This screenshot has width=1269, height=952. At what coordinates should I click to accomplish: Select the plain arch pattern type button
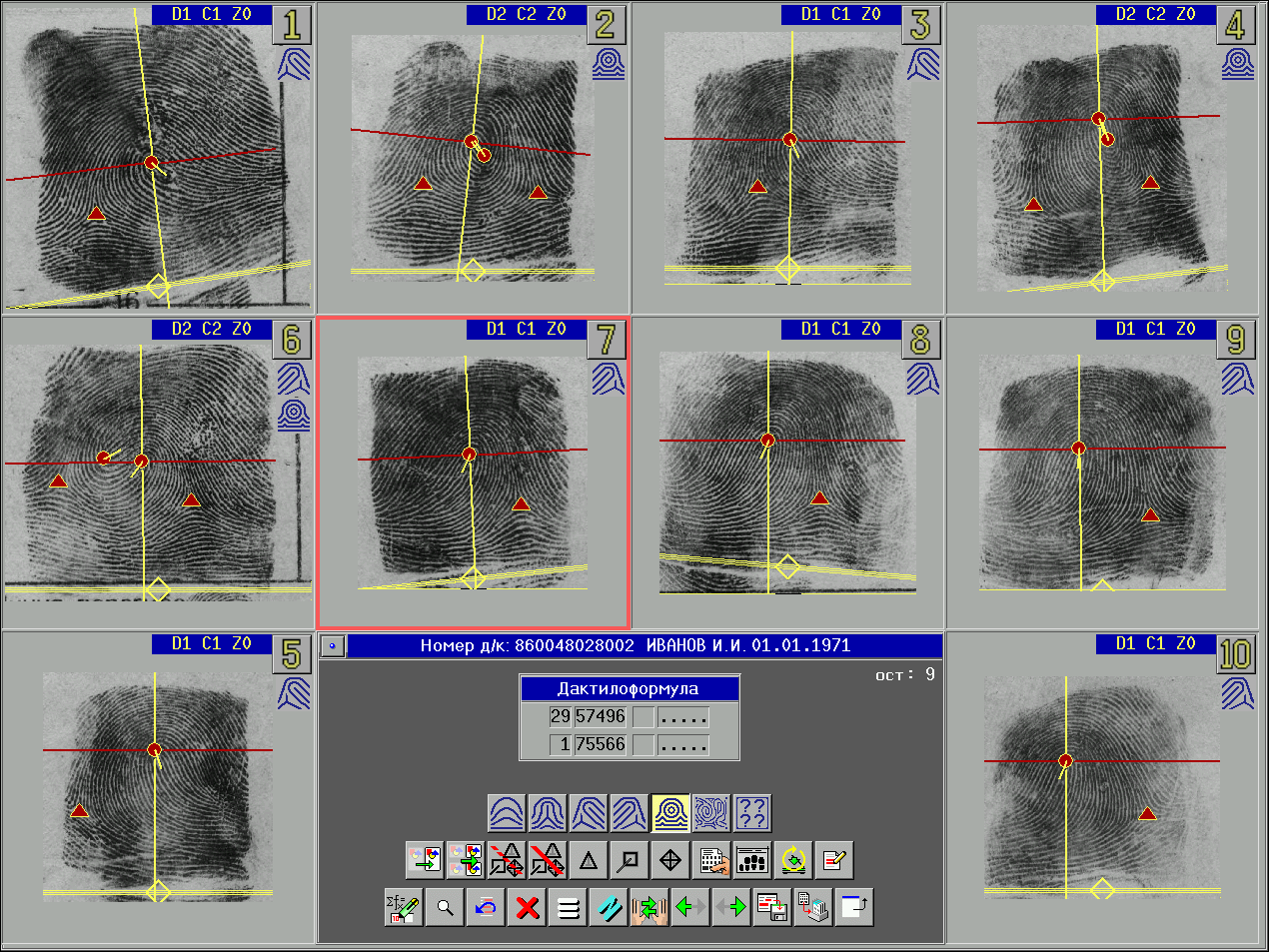pyautogui.click(x=507, y=813)
